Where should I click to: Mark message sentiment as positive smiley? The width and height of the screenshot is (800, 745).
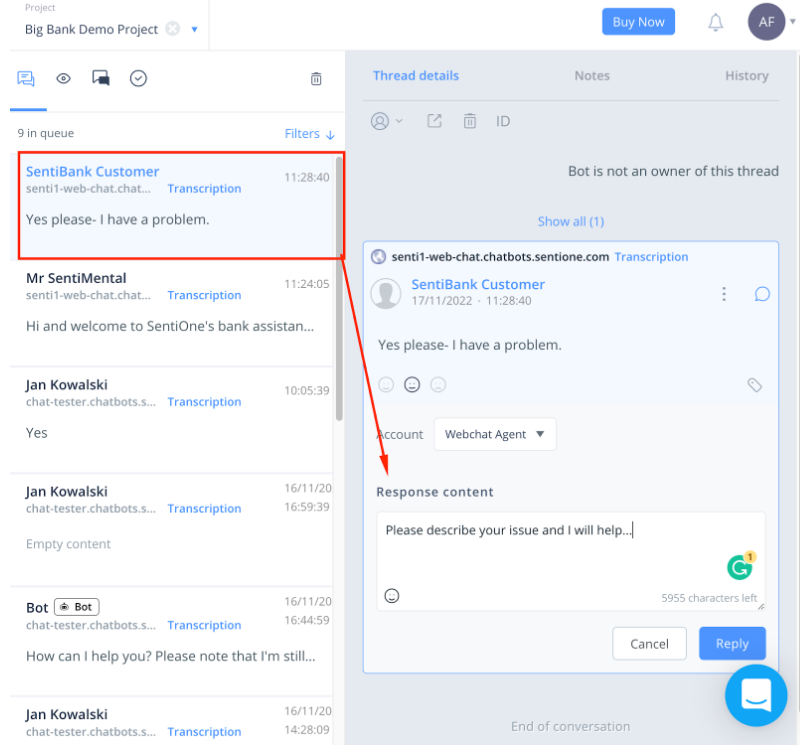386,384
